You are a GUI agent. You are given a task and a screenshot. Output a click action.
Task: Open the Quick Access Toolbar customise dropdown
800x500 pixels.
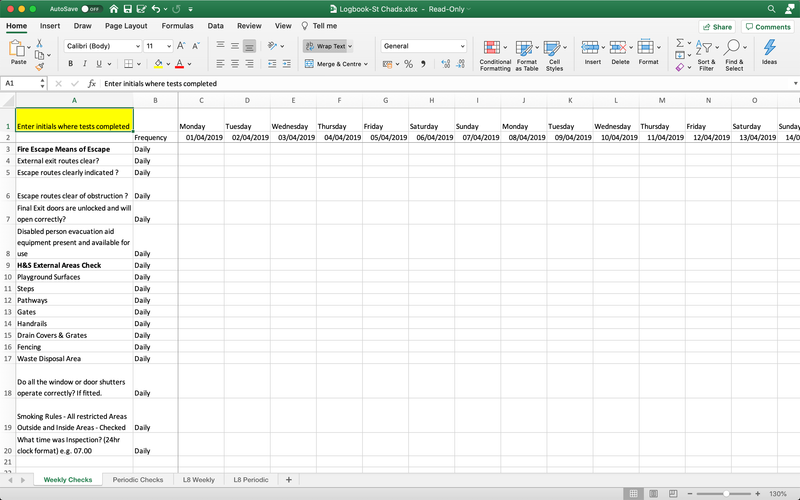click(190, 9)
